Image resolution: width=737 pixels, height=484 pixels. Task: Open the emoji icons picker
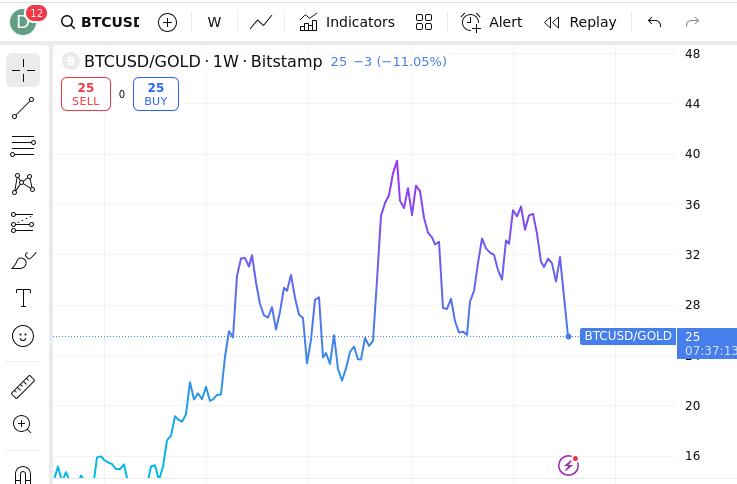coord(23,336)
